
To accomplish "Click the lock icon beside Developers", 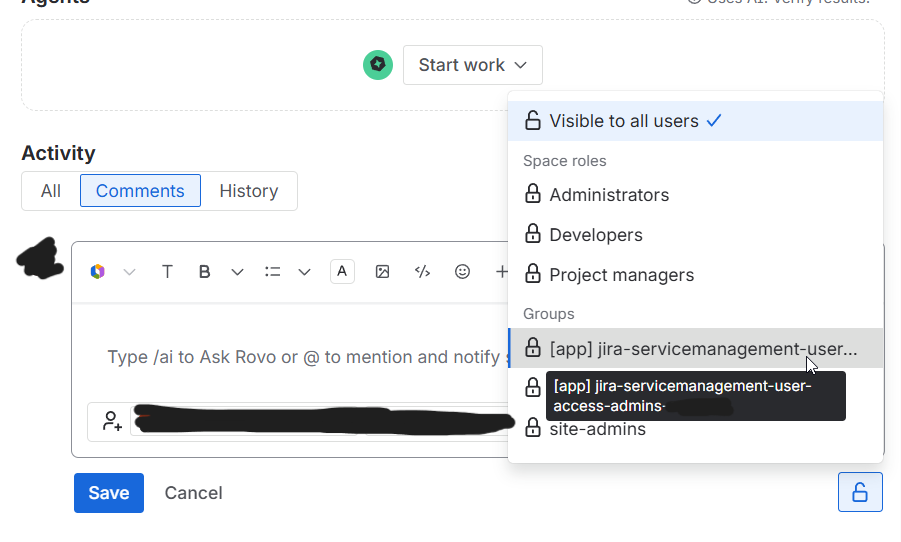I will click(533, 233).
